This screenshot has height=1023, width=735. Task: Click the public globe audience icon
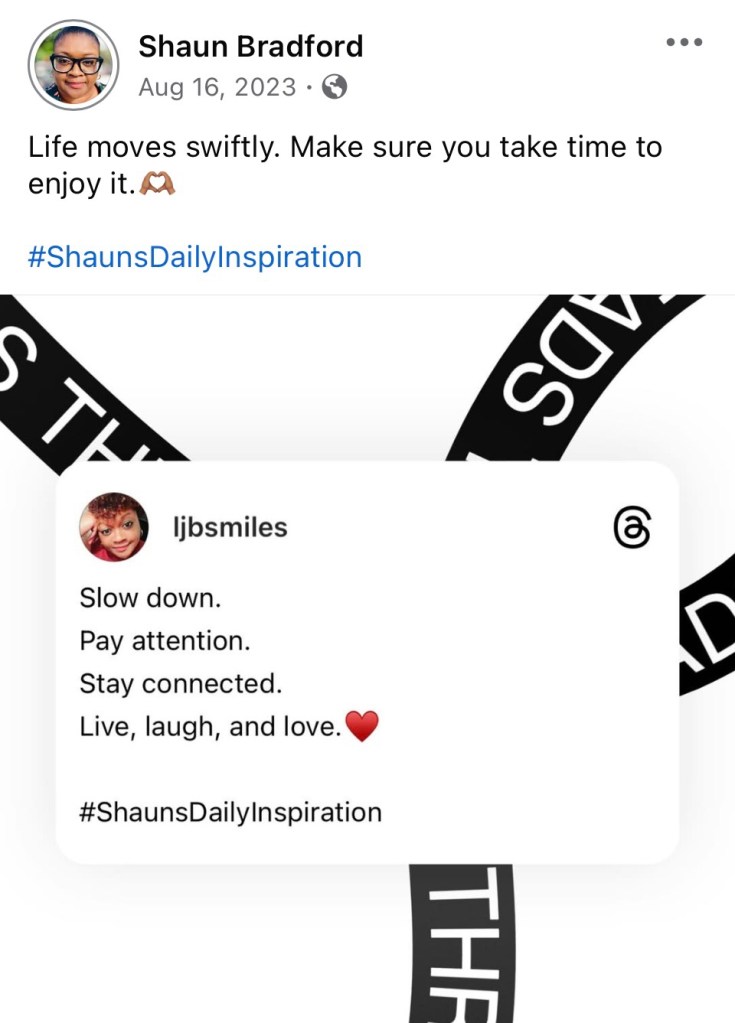pyautogui.click(x=335, y=87)
